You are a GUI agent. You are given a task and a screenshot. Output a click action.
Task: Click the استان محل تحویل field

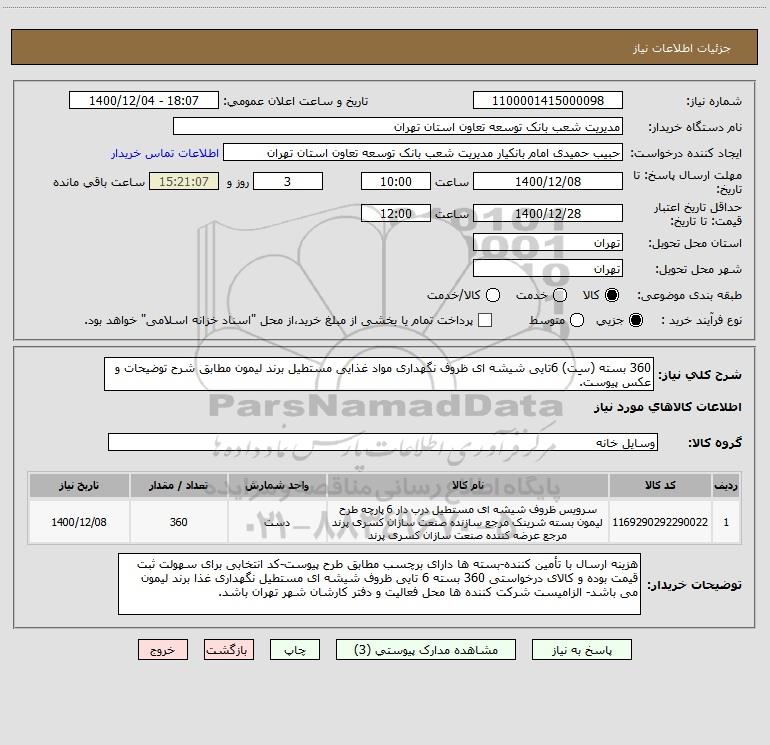548,243
